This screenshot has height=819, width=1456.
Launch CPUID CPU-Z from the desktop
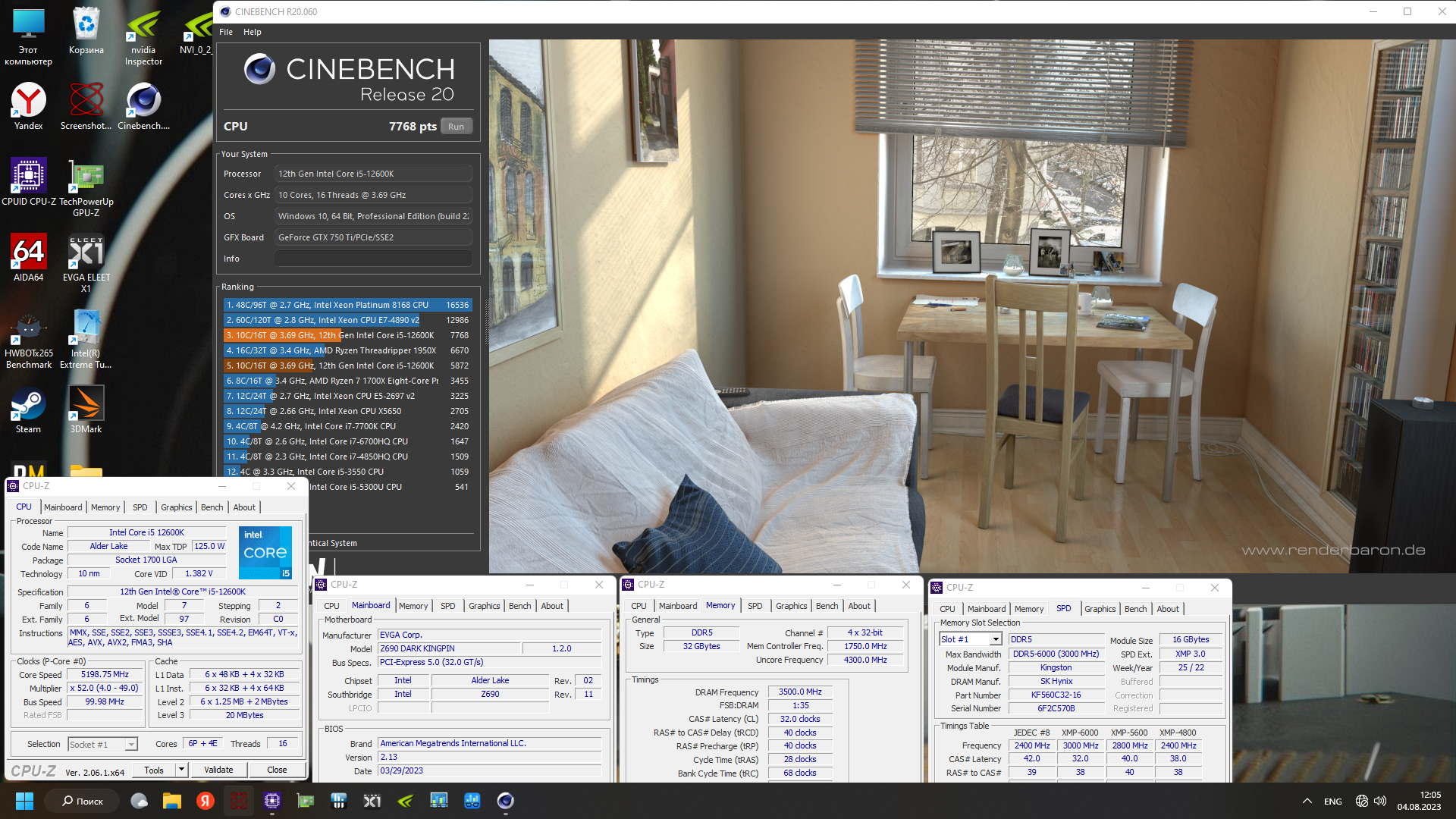pyautogui.click(x=29, y=182)
